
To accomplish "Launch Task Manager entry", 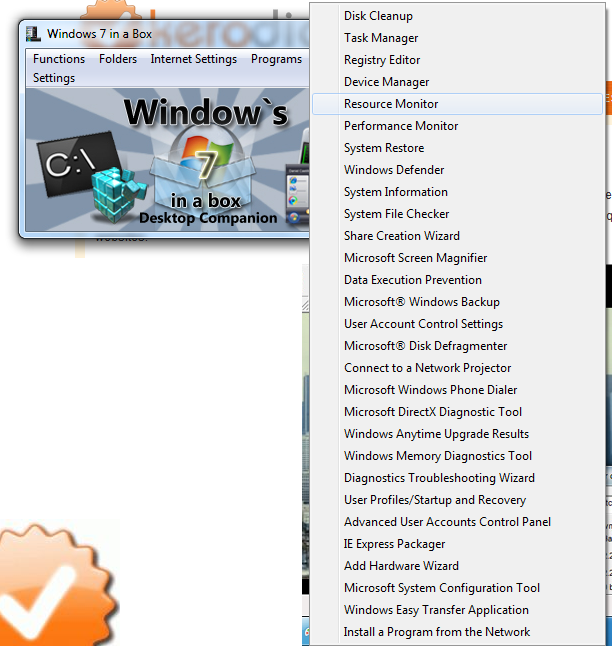I will point(457,38).
